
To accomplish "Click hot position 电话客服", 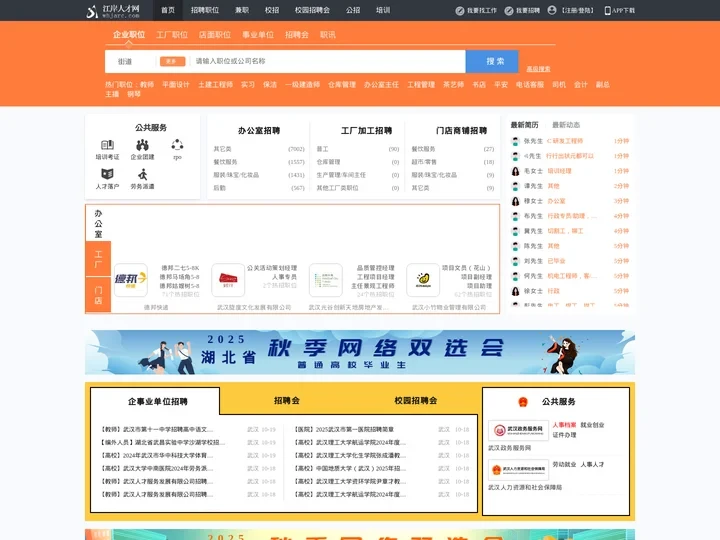I will [529, 85].
